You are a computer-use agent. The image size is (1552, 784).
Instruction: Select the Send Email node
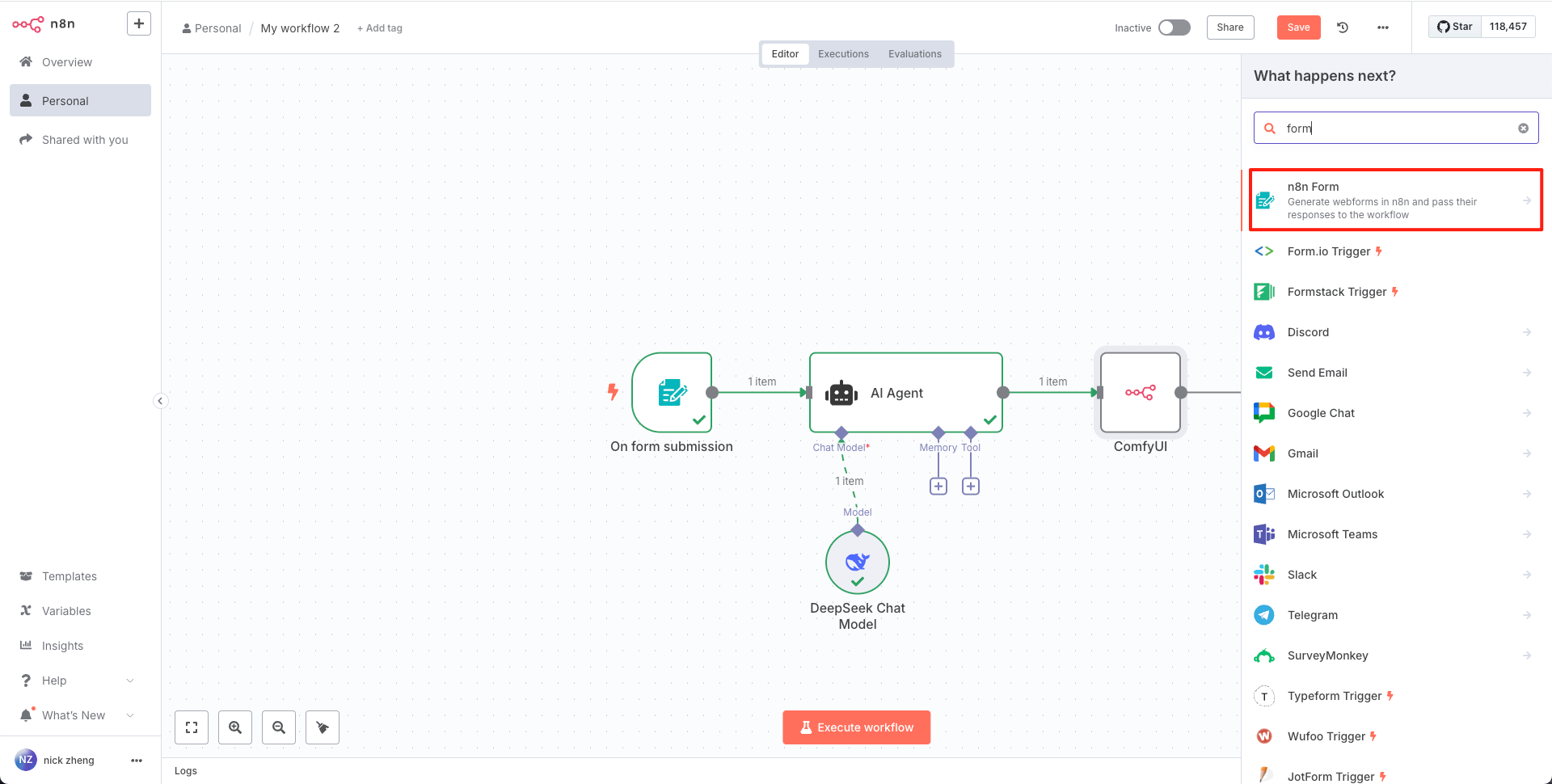click(1396, 373)
